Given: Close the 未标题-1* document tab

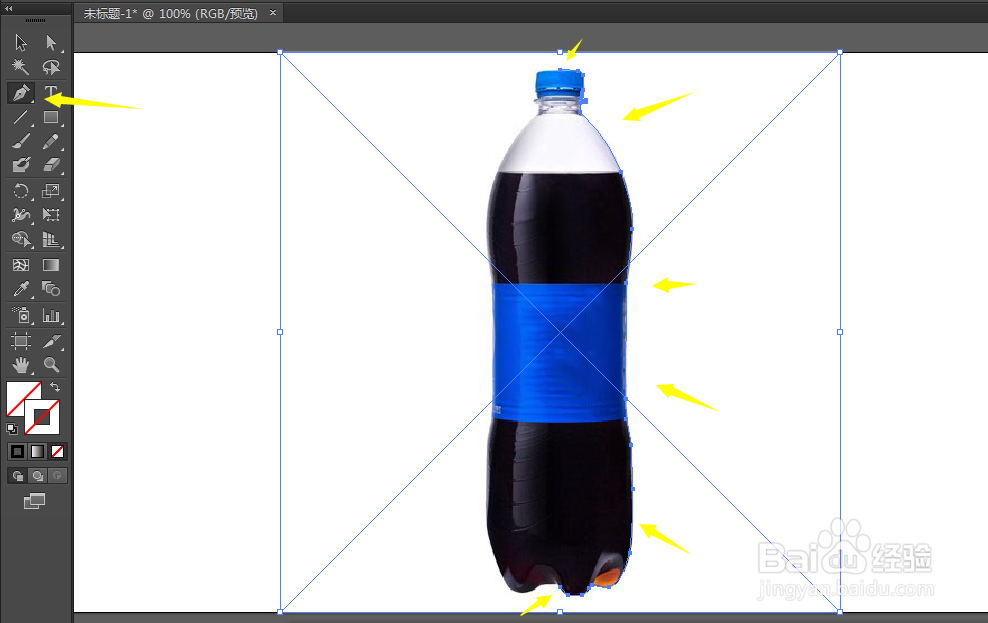Looking at the screenshot, I should pos(273,13).
